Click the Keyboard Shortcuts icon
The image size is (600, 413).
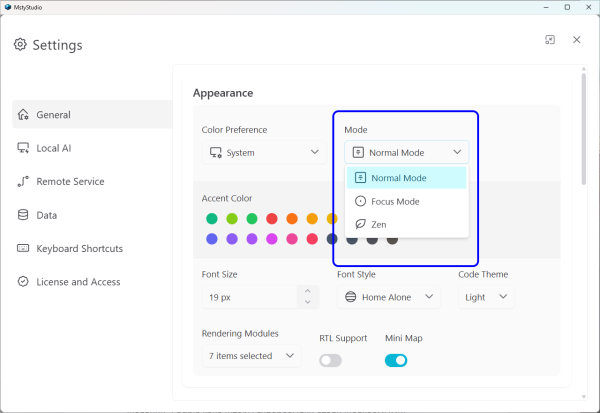pyautogui.click(x=23, y=248)
